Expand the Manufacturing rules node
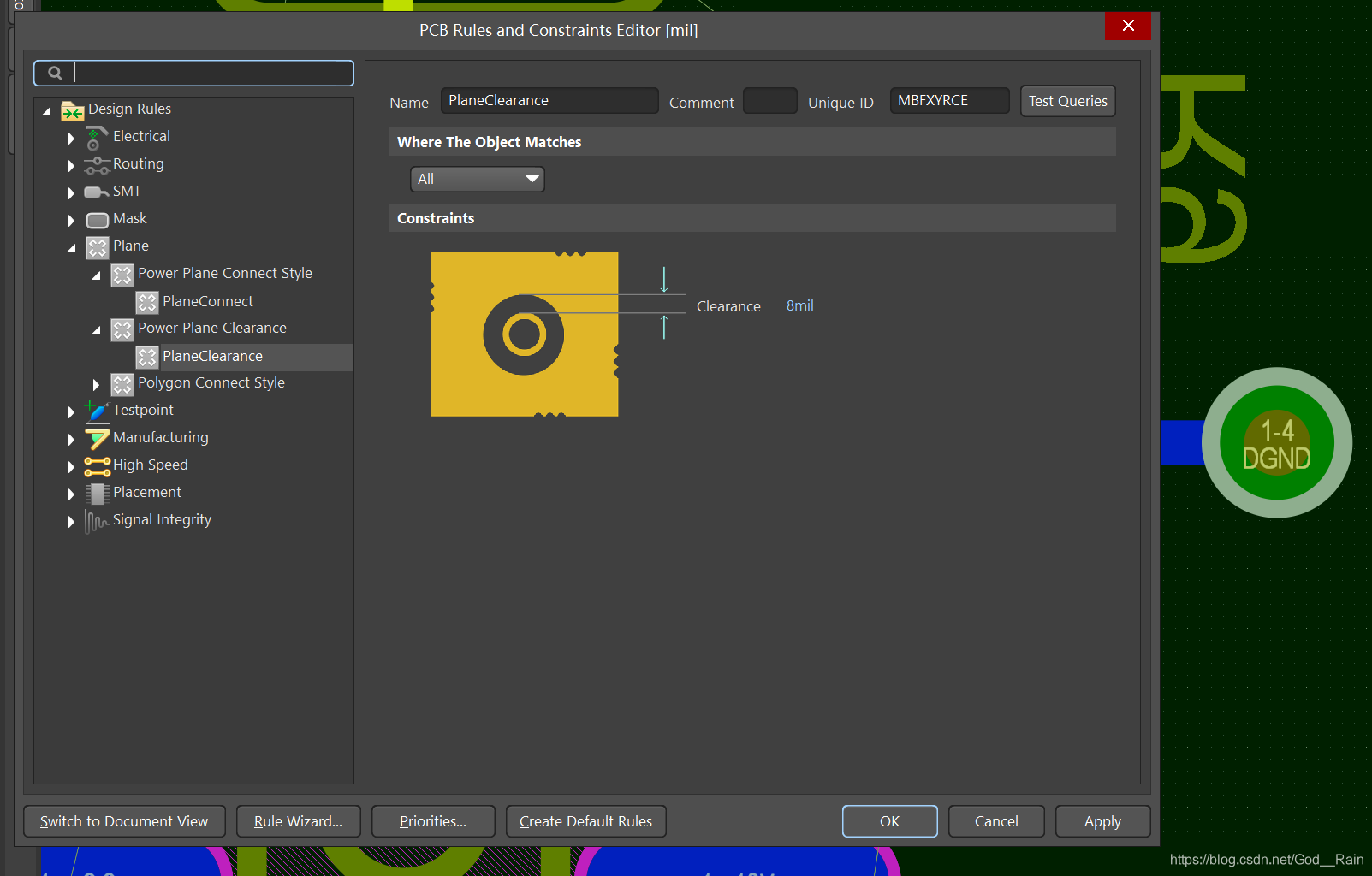 tap(71, 440)
